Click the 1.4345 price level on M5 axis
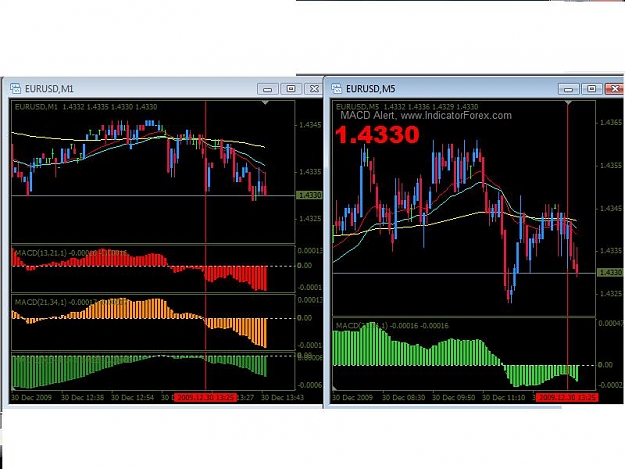This screenshot has width=625, height=469. click(611, 208)
